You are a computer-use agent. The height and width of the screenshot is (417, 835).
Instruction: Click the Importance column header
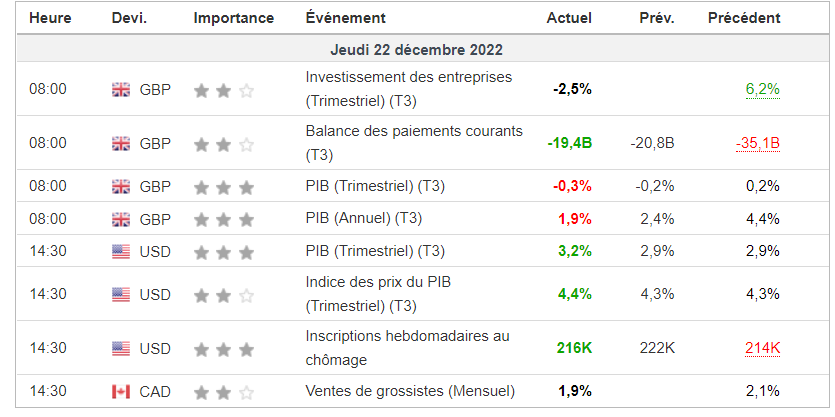[x=233, y=18]
